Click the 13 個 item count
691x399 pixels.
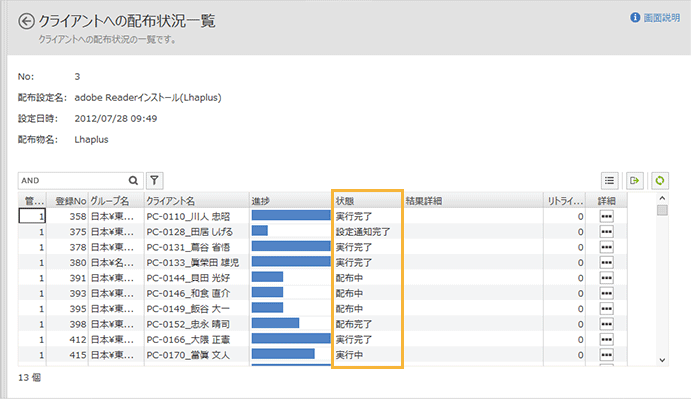point(30,378)
